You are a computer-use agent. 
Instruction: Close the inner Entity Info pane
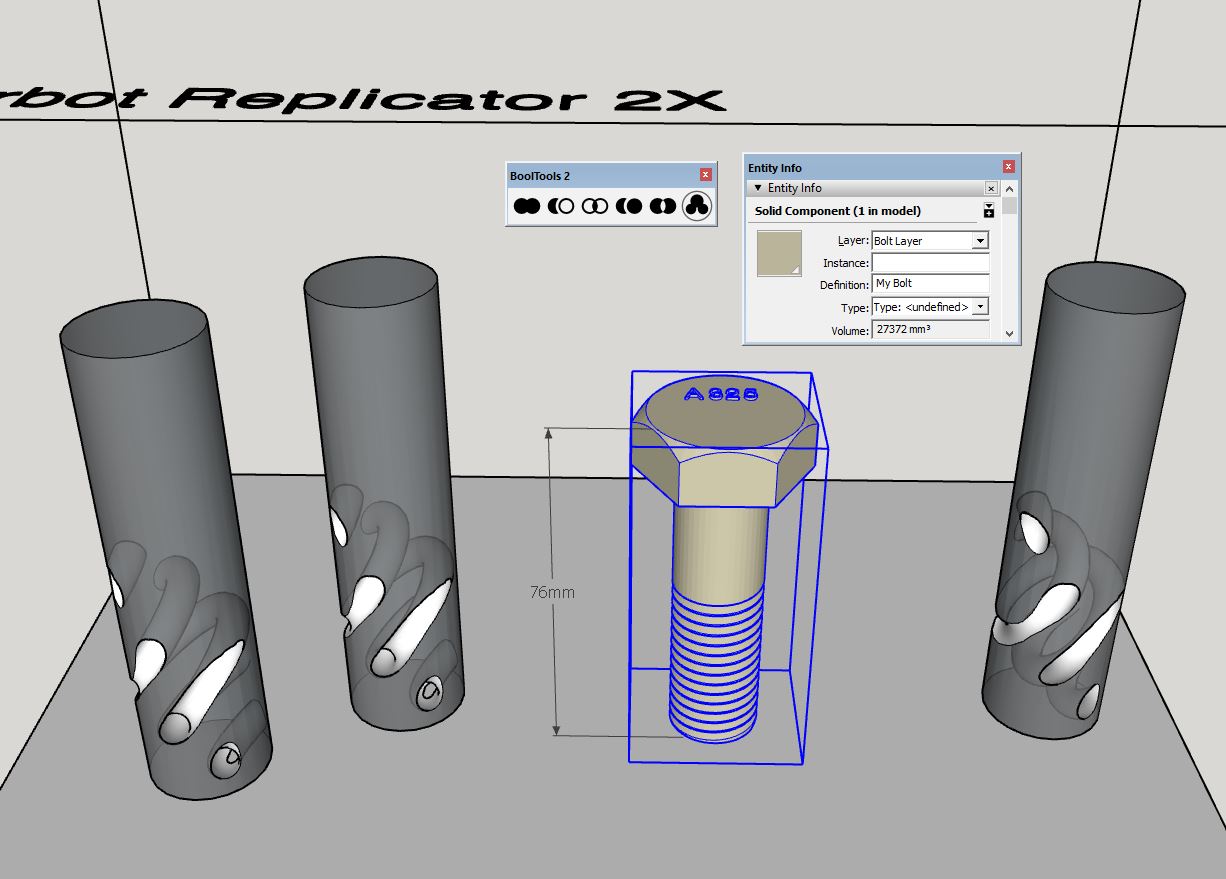991,189
